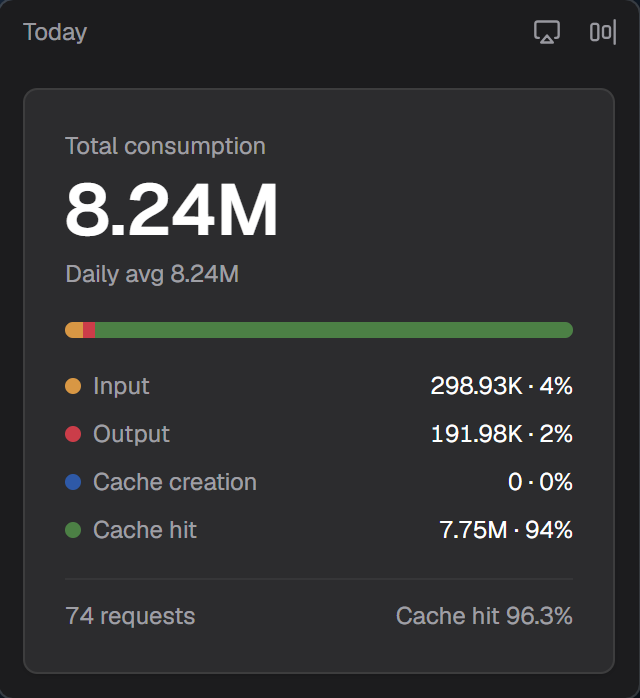
Task: Click the 74 requests footer text
Action: point(130,617)
